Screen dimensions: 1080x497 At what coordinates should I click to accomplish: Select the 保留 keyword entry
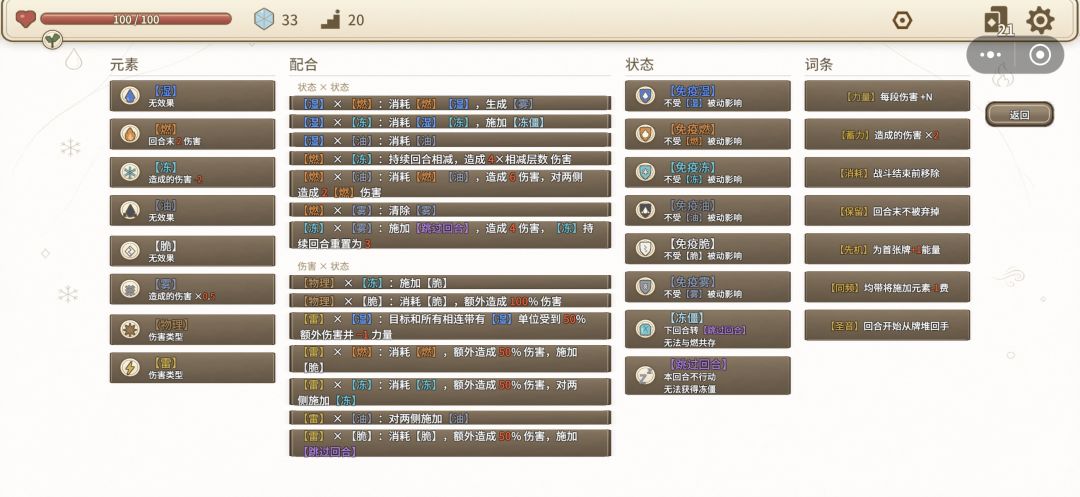tap(887, 211)
